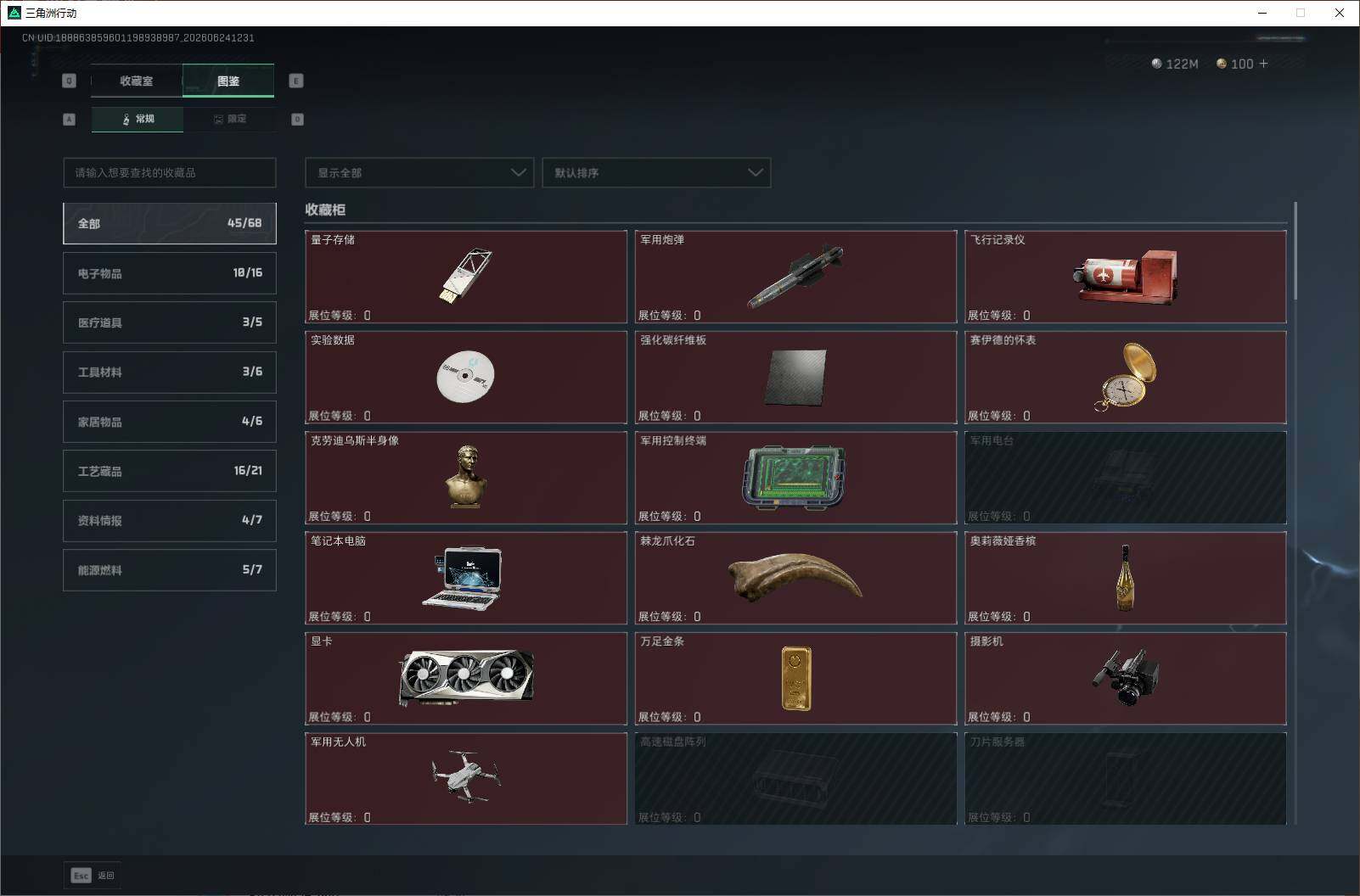Select the 克劳迪乌斯半身像 bust icon
The width and height of the screenshot is (1360, 896).
466,477
